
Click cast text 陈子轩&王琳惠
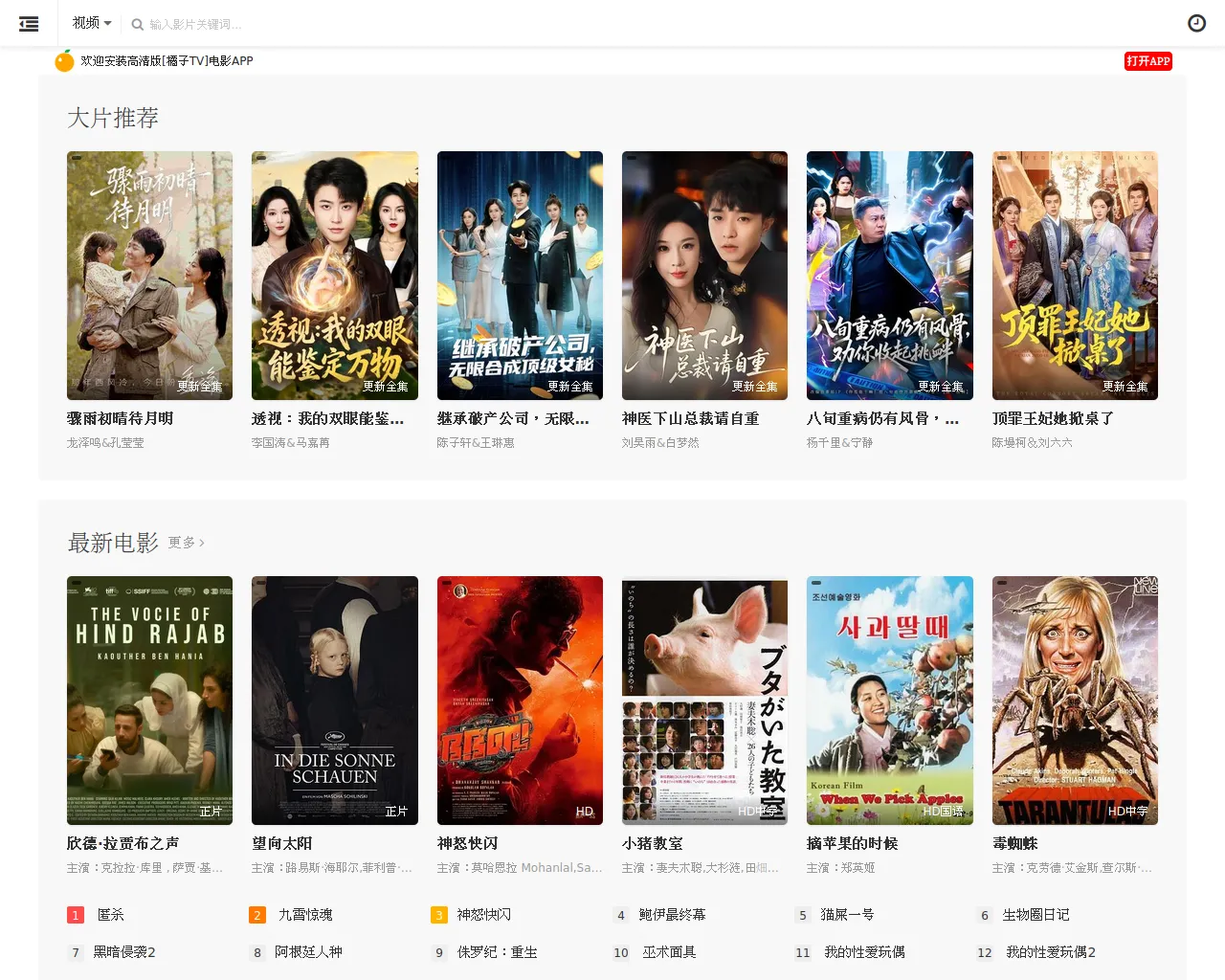pyautogui.click(x=476, y=443)
